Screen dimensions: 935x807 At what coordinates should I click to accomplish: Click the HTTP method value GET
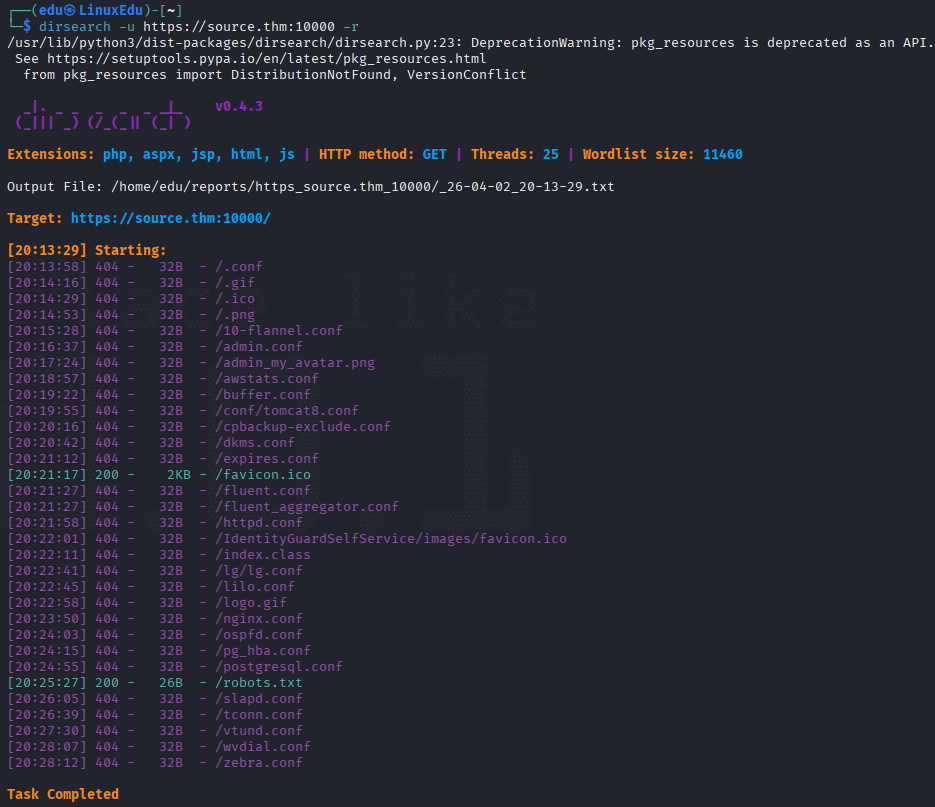coord(435,154)
